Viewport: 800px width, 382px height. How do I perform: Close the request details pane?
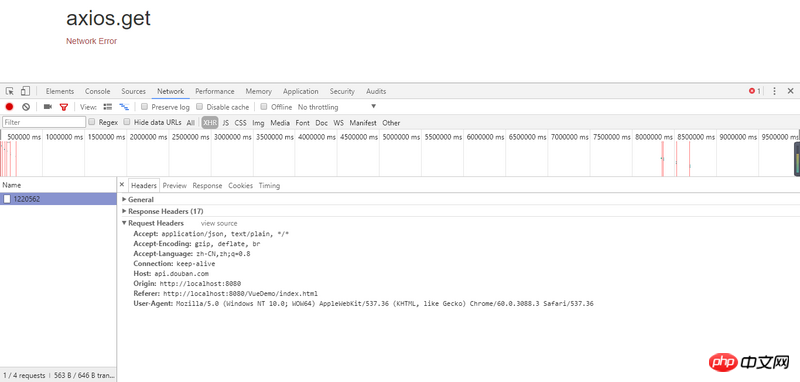[x=121, y=185]
